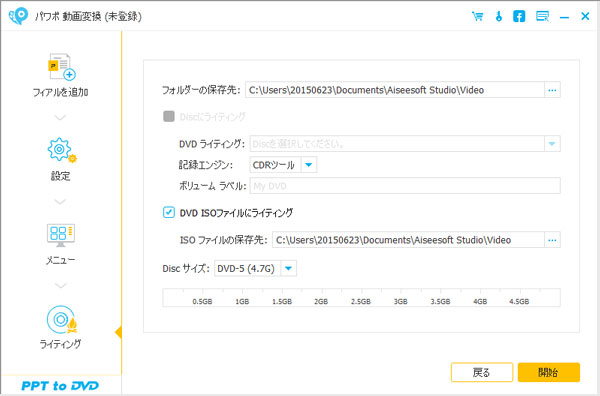Expand the 記録エンジン CDRツール dropdown
Viewport: 600px width, 396px height.
click(x=309, y=165)
